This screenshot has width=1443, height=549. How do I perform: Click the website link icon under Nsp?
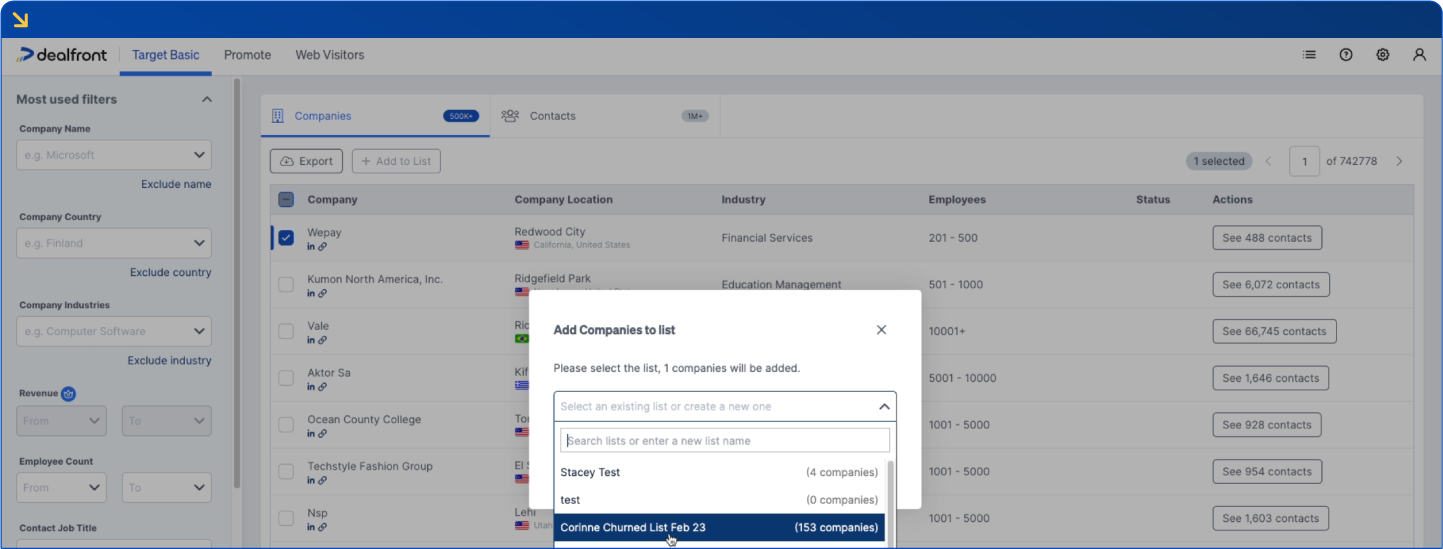tap(322, 527)
